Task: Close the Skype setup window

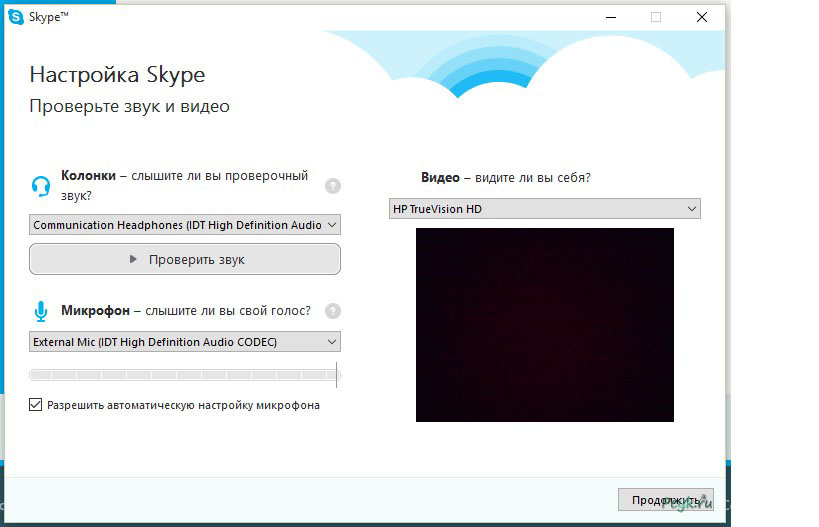Action: point(701,17)
